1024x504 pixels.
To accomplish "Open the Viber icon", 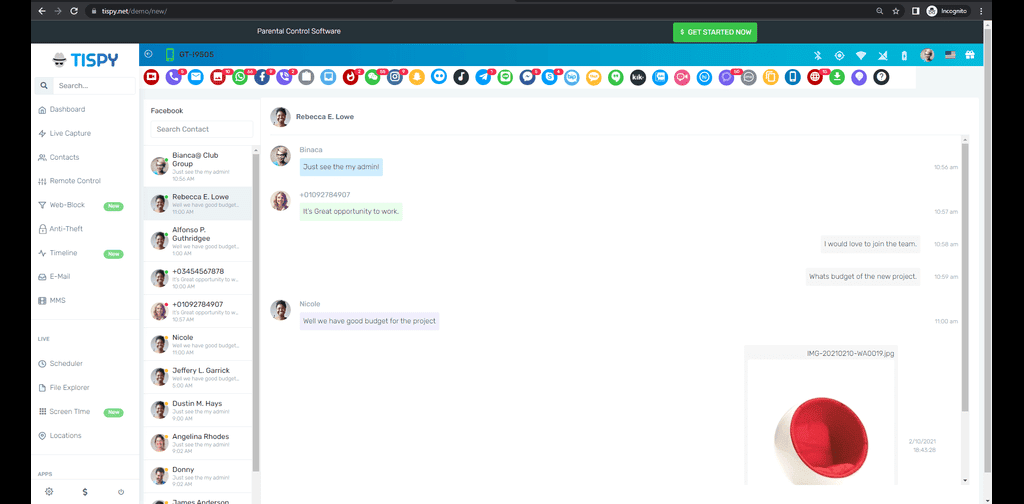I will click(x=284, y=77).
